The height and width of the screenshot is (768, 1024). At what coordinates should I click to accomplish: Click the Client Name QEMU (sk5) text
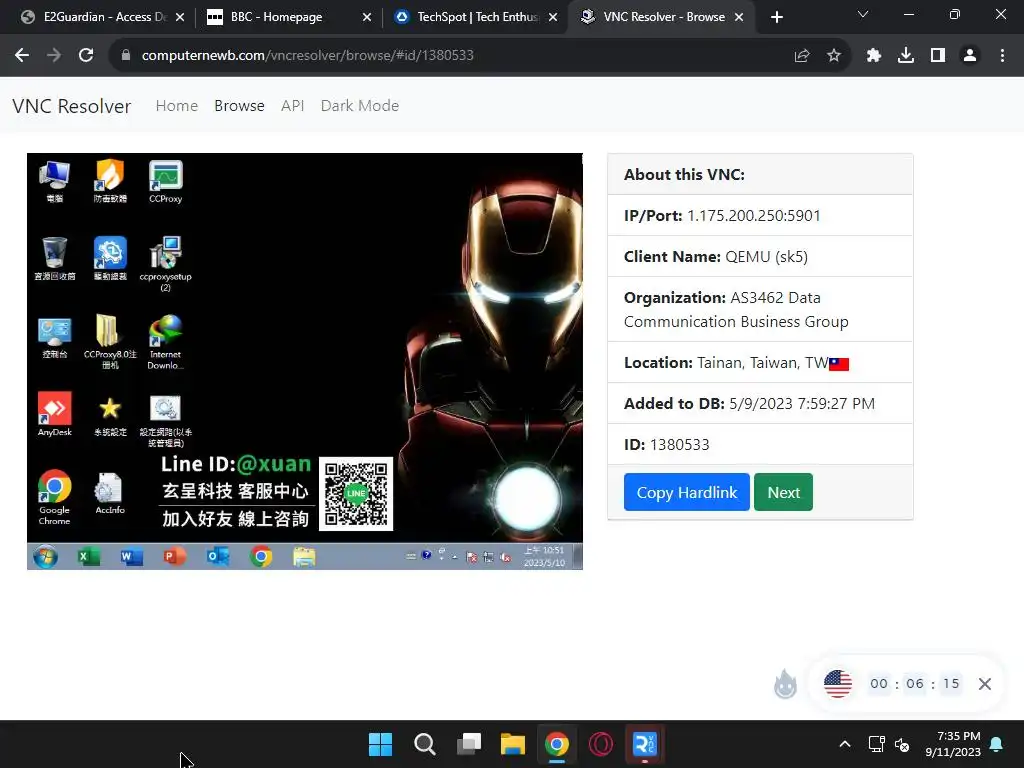716,257
